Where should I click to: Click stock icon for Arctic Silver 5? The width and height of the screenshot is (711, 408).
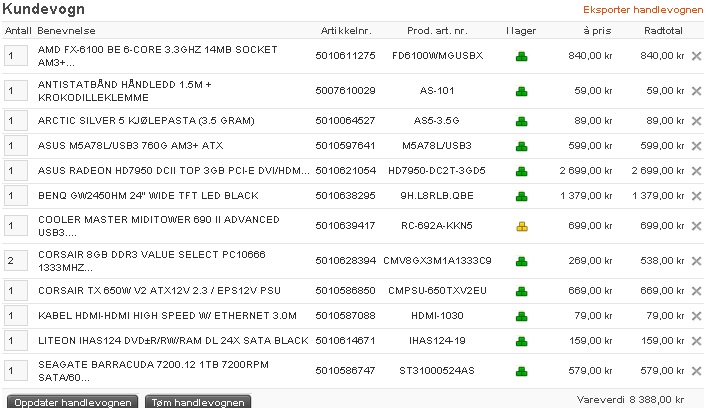[x=521, y=121]
